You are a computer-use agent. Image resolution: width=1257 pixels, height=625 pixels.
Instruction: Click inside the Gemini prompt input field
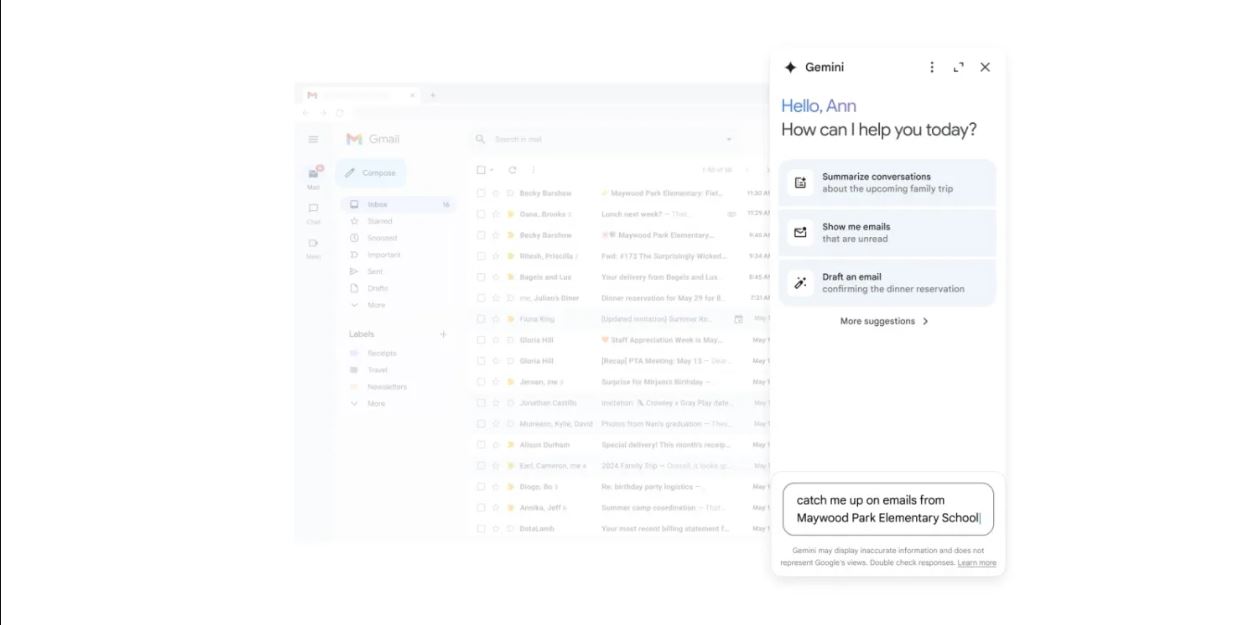tap(887, 510)
